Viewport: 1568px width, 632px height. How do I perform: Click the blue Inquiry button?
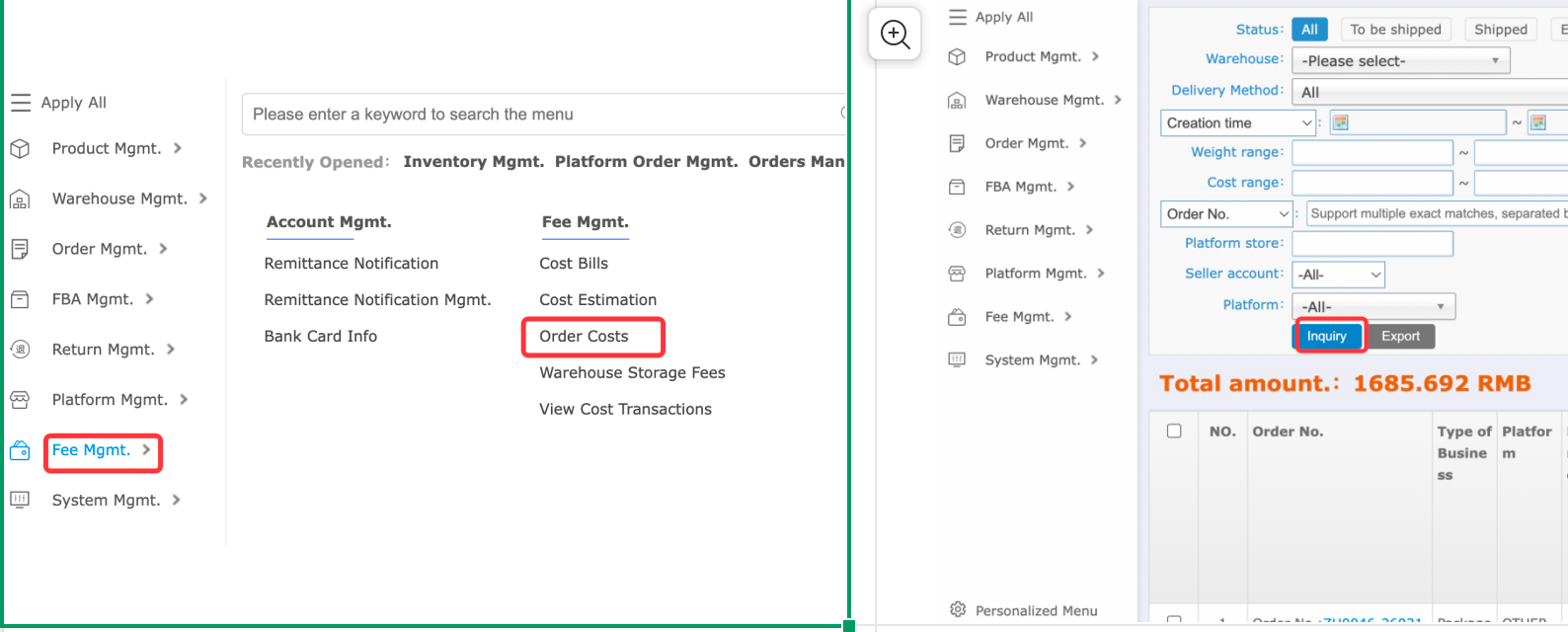[1326, 337]
